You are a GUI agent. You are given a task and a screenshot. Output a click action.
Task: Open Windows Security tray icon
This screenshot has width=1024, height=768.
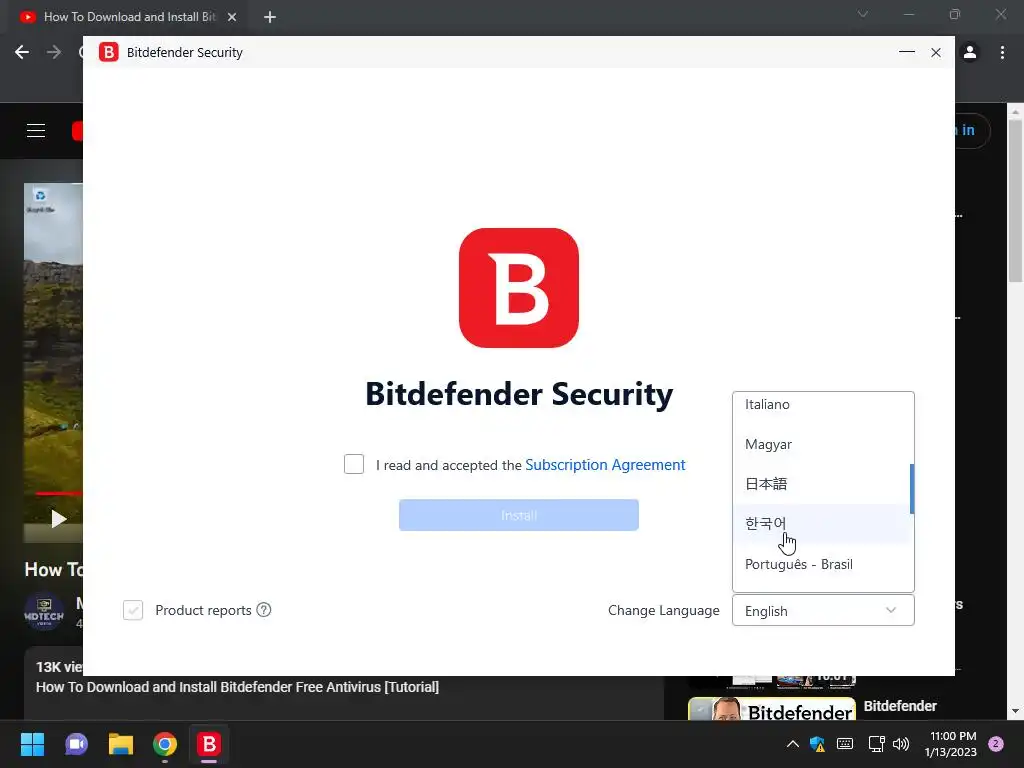pos(817,744)
